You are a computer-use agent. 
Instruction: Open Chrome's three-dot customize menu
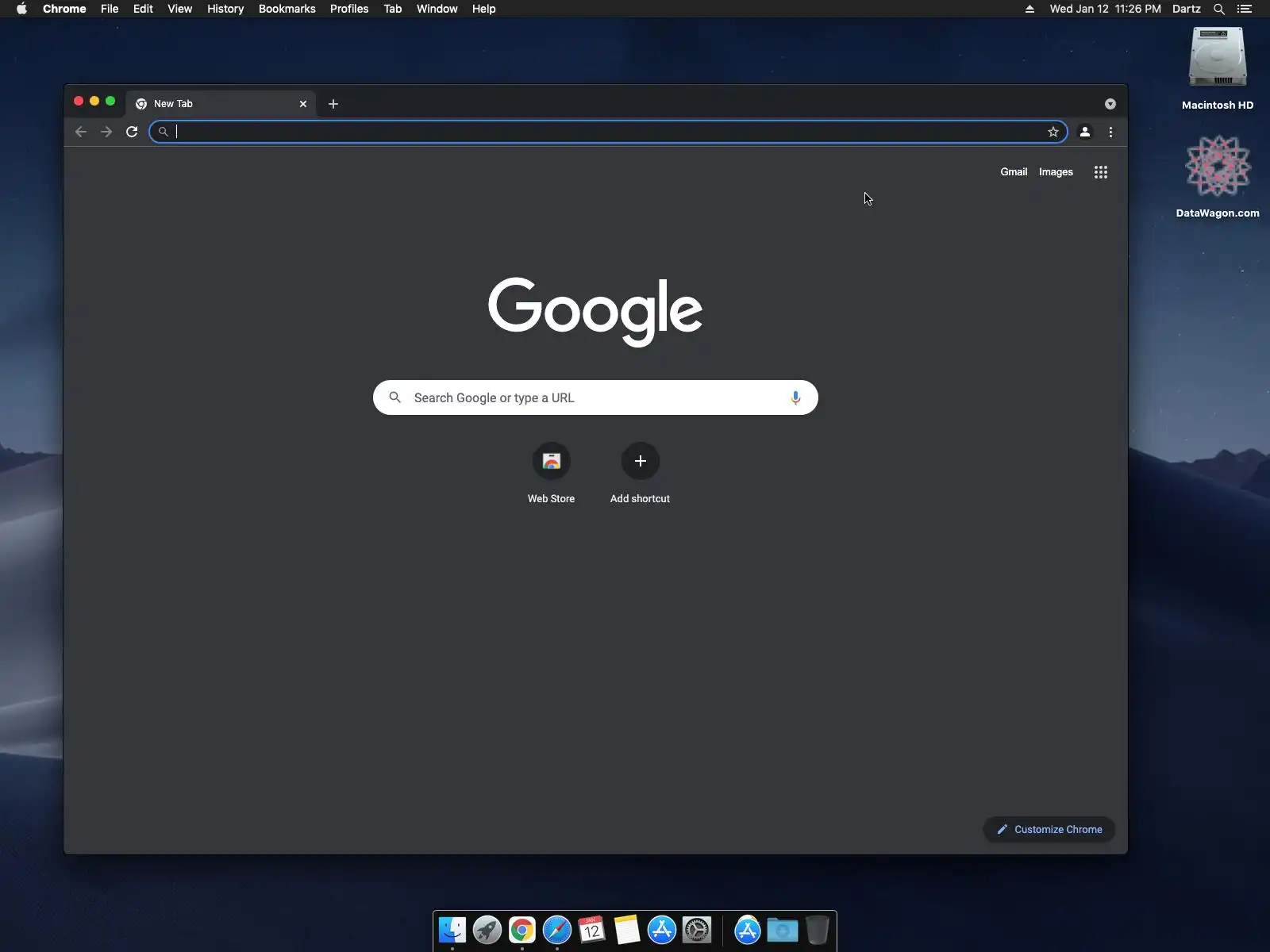[1111, 132]
